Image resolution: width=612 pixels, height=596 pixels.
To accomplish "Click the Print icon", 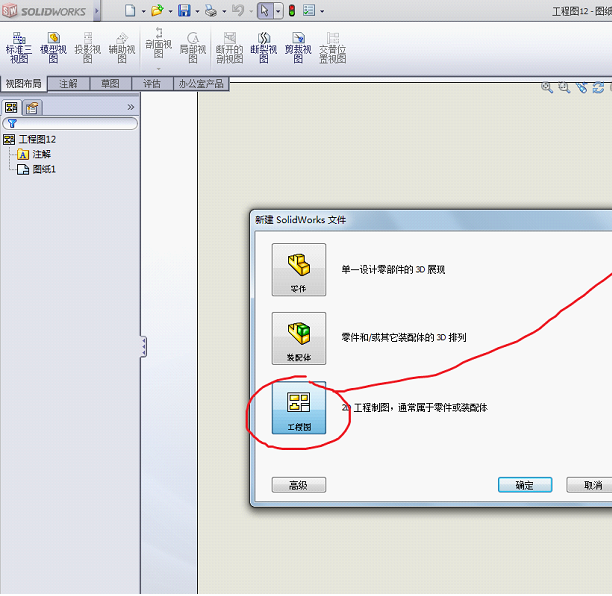I will [x=211, y=11].
